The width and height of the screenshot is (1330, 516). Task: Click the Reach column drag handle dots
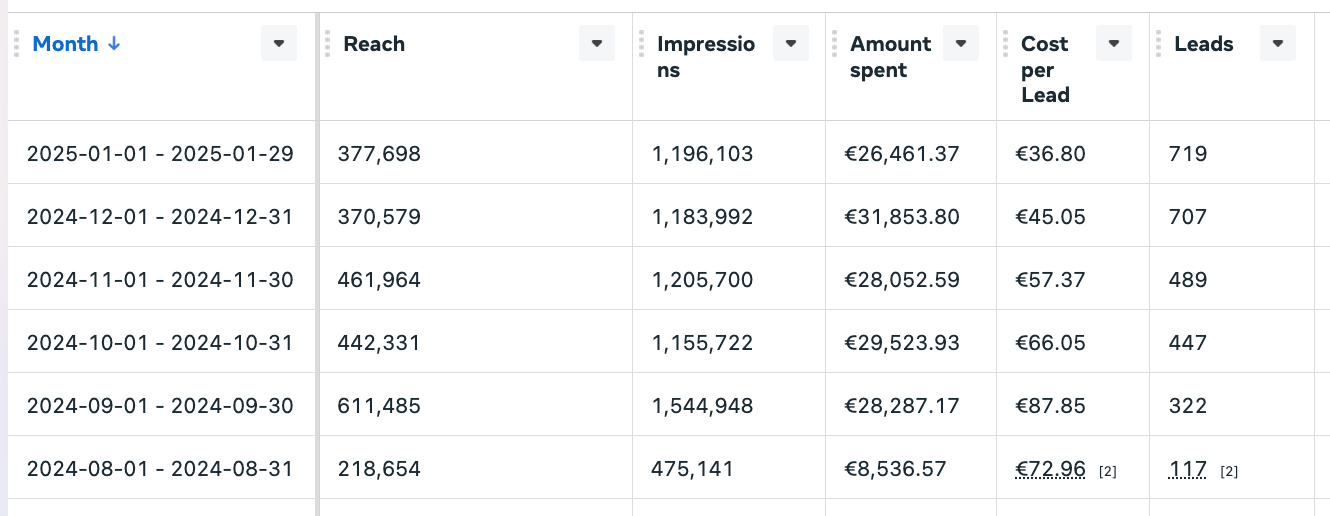tap(327, 44)
